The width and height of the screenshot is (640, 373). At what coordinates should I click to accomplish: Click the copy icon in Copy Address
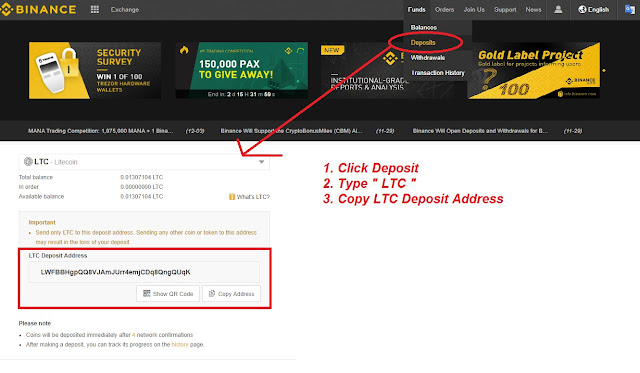(x=212, y=293)
